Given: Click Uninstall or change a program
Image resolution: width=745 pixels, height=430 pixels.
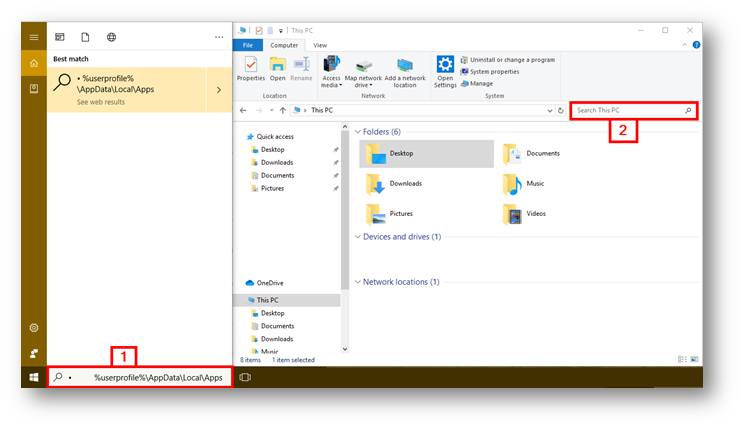Looking at the screenshot, I should (x=508, y=60).
